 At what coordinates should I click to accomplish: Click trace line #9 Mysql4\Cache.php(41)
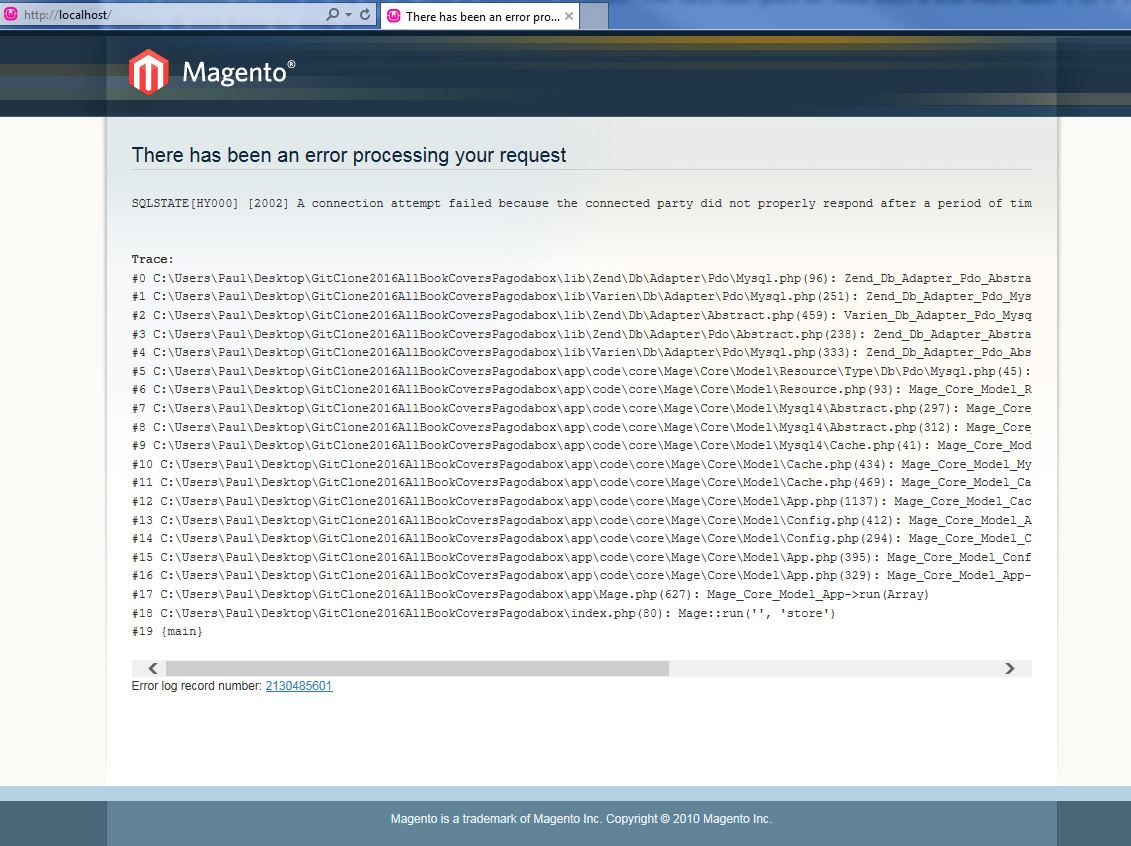(581, 446)
